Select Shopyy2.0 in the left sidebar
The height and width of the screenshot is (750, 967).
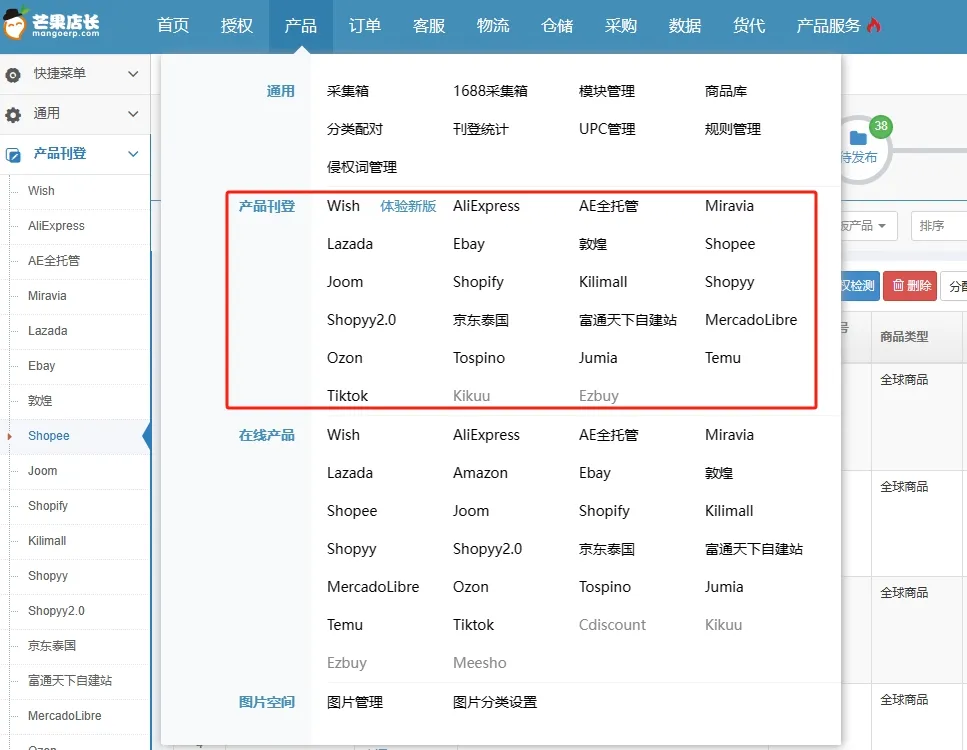56,611
